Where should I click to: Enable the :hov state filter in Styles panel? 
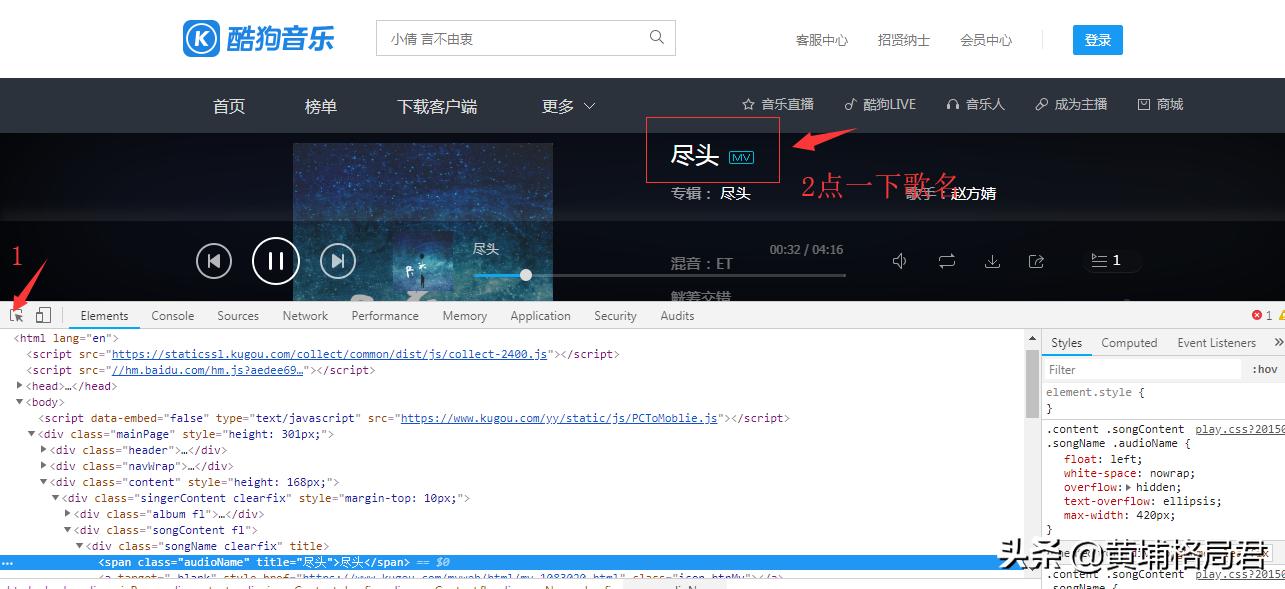click(x=1264, y=368)
